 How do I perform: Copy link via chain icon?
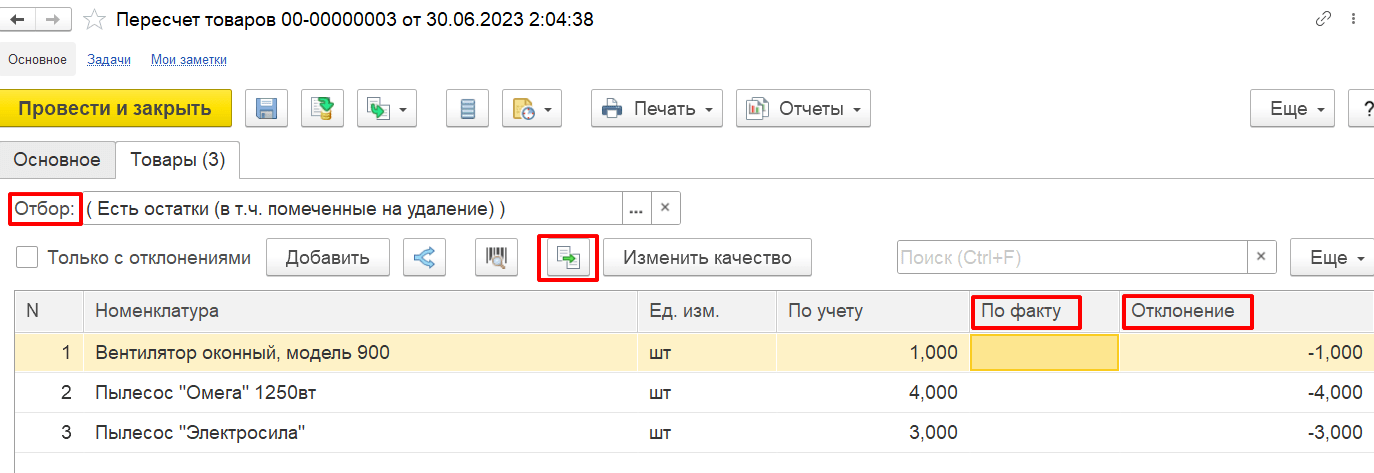click(x=1324, y=19)
